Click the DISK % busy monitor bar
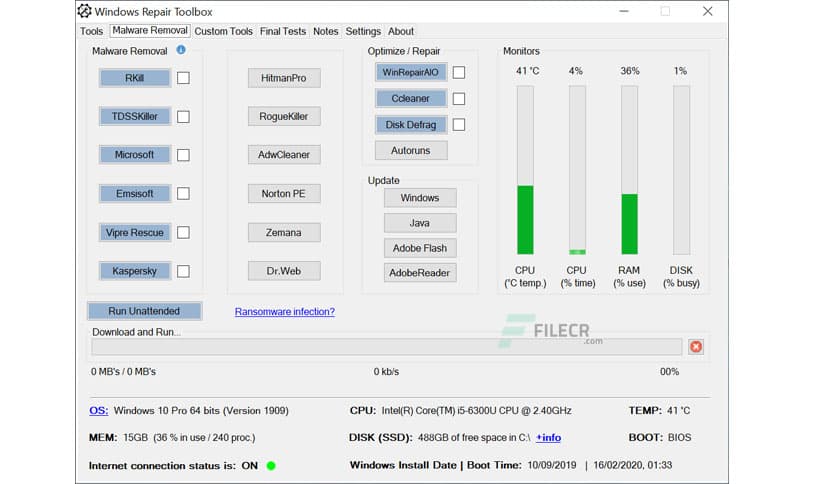 681,170
